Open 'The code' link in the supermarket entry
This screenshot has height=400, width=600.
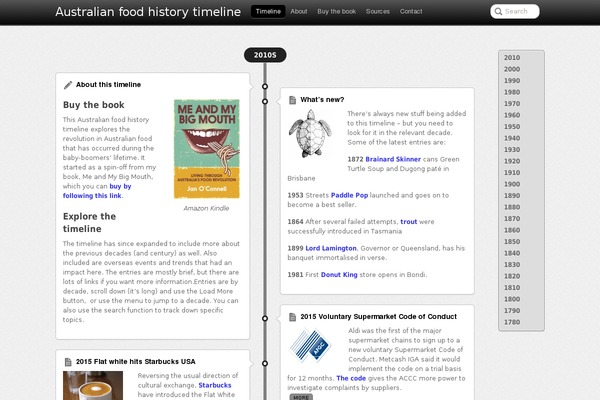351,378
